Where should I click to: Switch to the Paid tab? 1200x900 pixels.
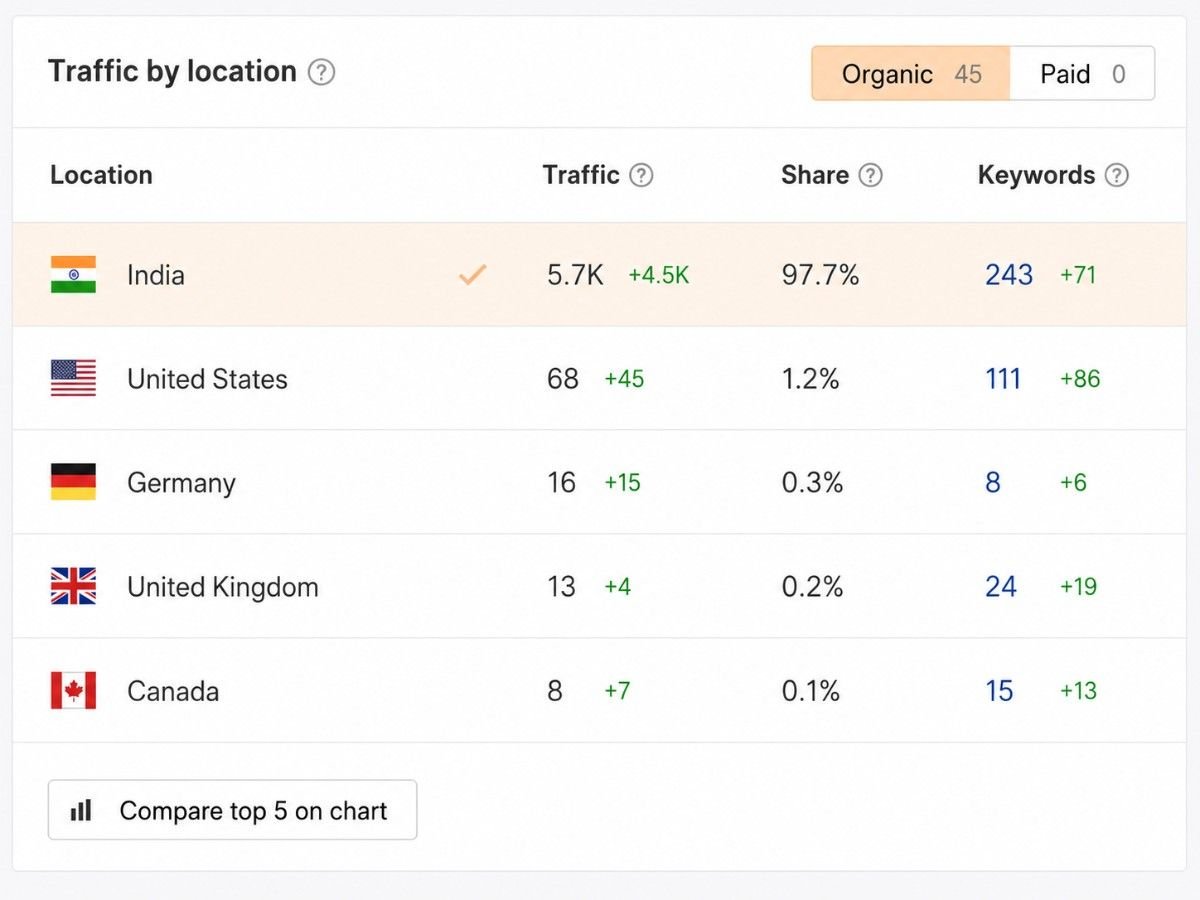(x=1083, y=74)
